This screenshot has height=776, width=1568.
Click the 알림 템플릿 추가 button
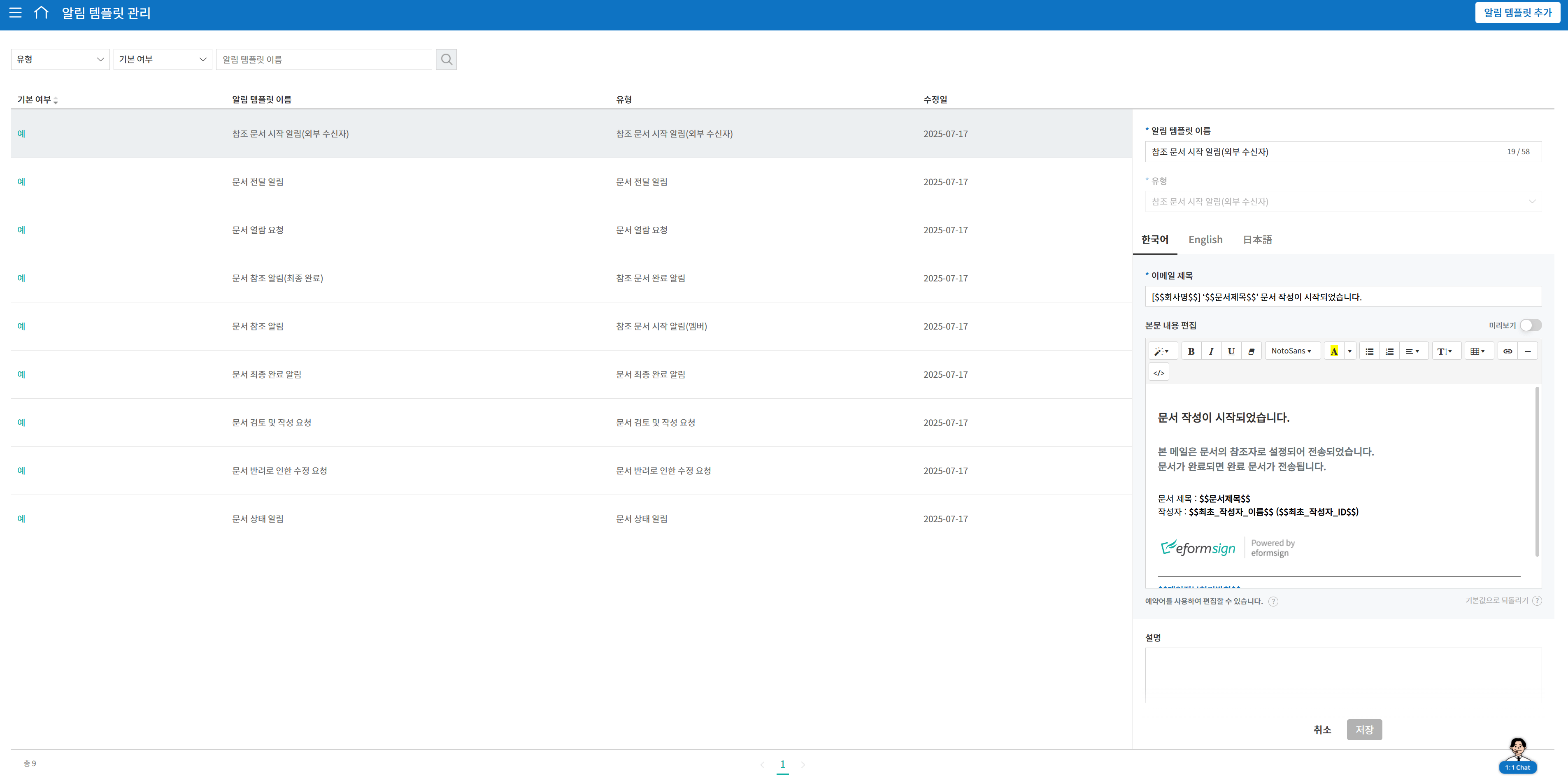(1517, 13)
